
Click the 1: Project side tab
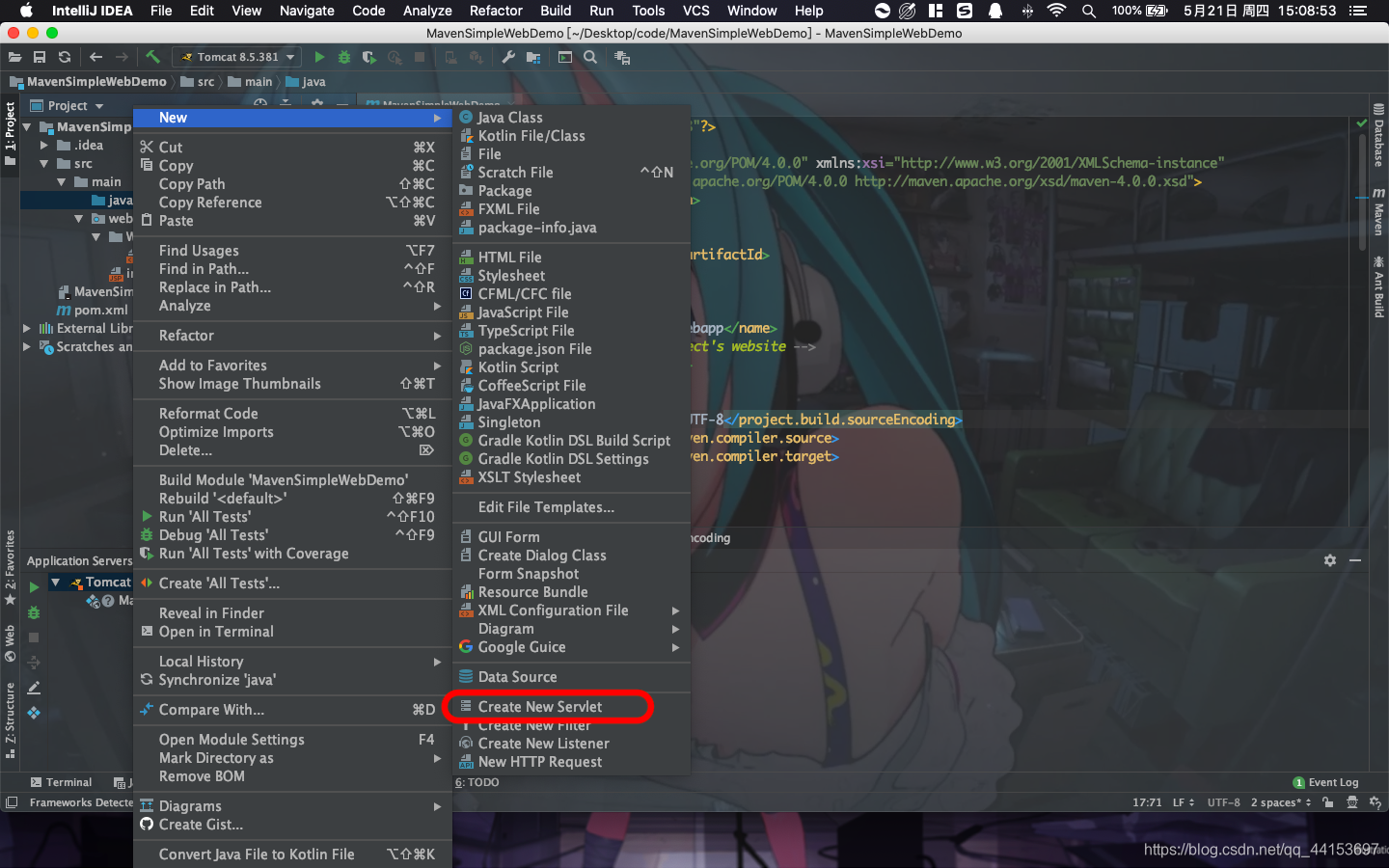point(10,133)
